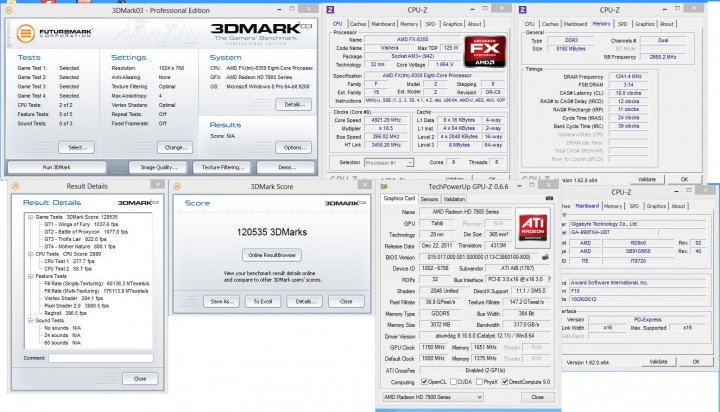
Task: Toggle the PhysX checkbox
Action: pyautogui.click(x=479, y=382)
